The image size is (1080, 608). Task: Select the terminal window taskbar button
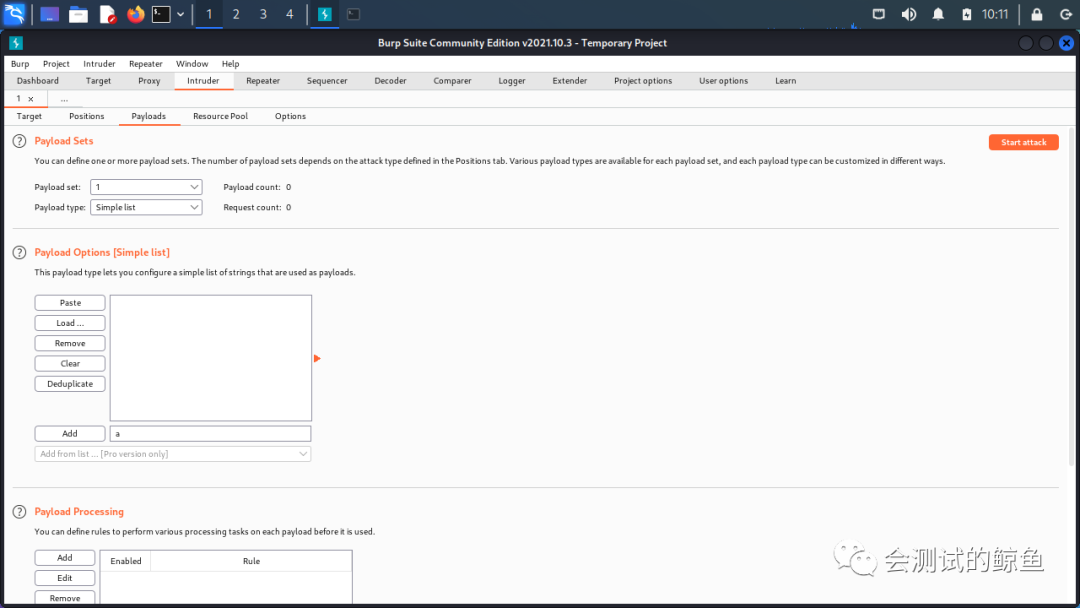click(x=353, y=14)
